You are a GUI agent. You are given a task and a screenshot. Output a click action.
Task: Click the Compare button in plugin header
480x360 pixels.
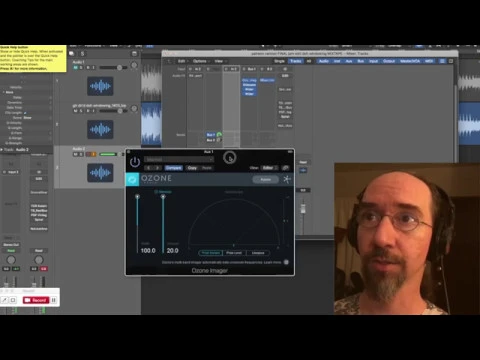173,168
